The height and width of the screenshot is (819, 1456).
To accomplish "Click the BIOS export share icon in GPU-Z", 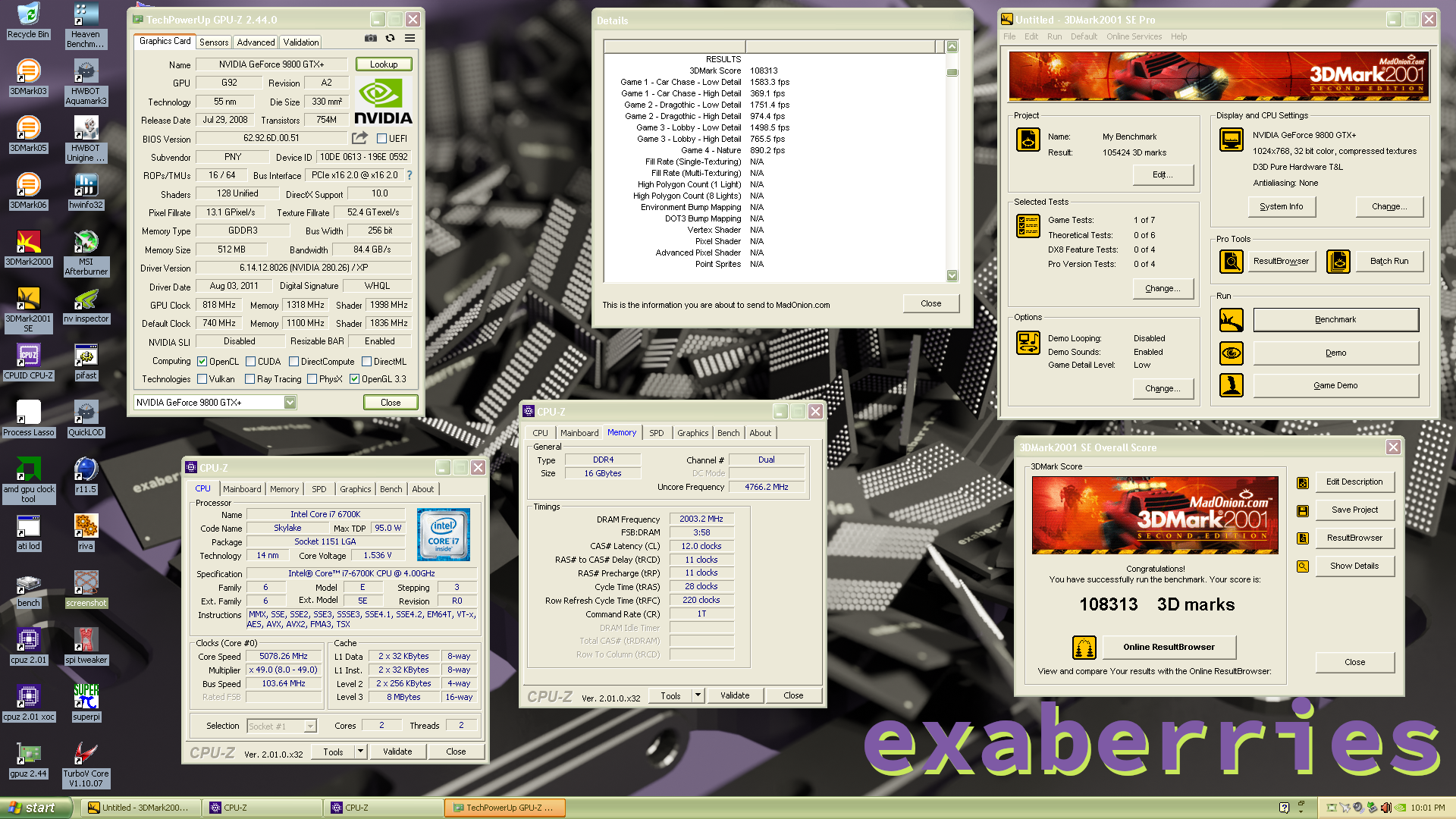I will pos(359,138).
